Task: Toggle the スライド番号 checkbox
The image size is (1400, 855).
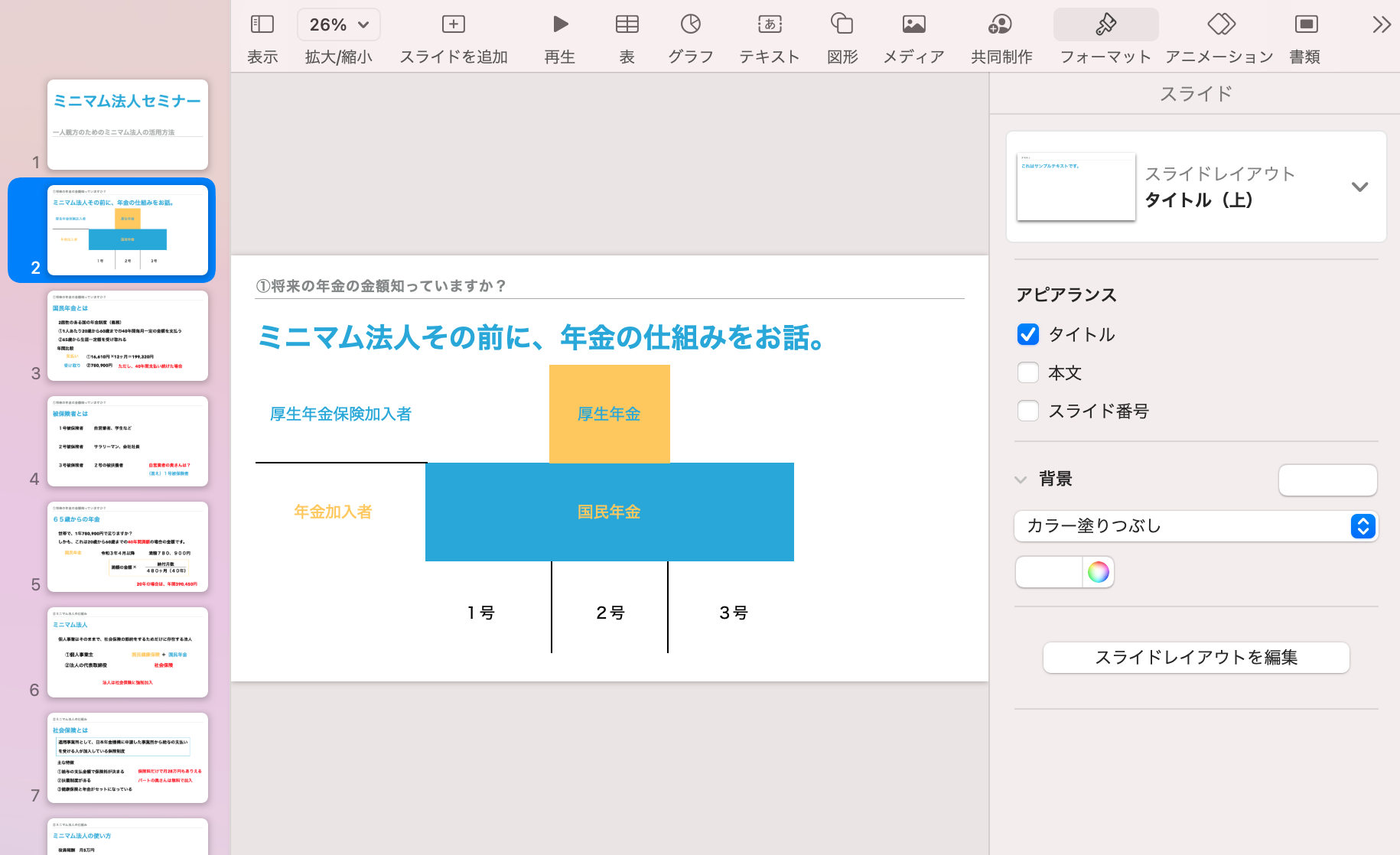Action: pos(1028,411)
